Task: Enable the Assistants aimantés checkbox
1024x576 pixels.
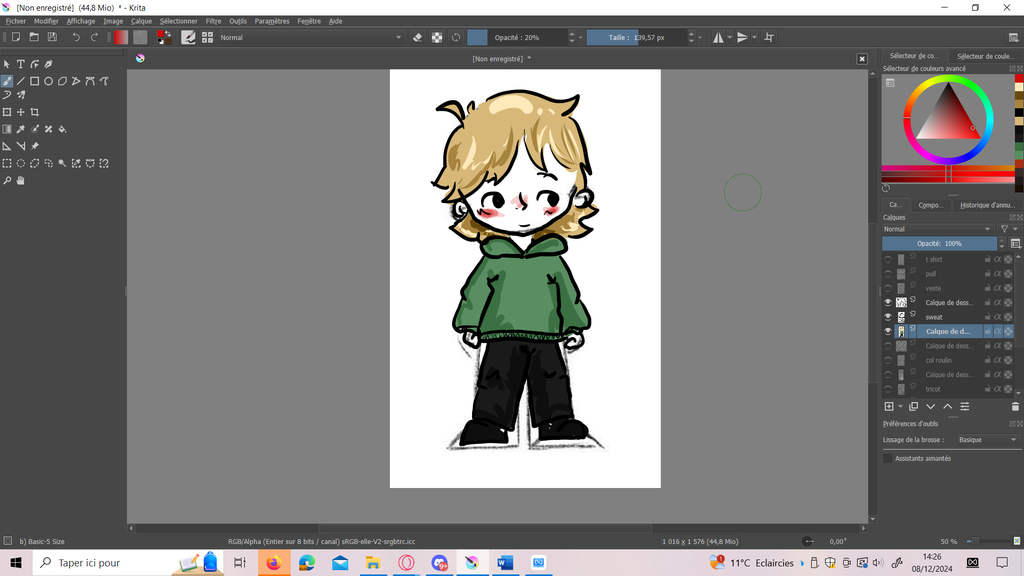Action: tap(888, 458)
